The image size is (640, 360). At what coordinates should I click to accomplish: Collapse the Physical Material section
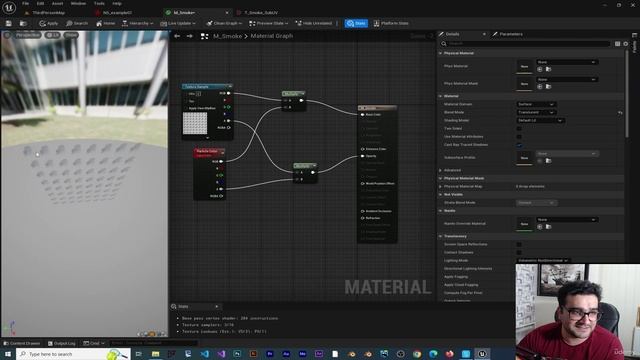pos(441,53)
